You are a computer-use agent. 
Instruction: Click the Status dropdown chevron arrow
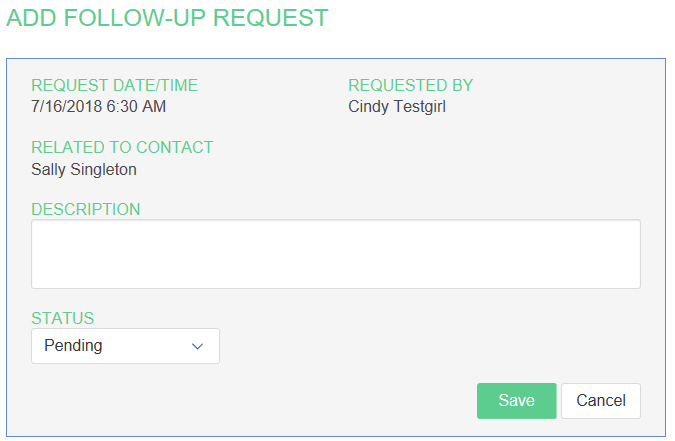[197, 346]
